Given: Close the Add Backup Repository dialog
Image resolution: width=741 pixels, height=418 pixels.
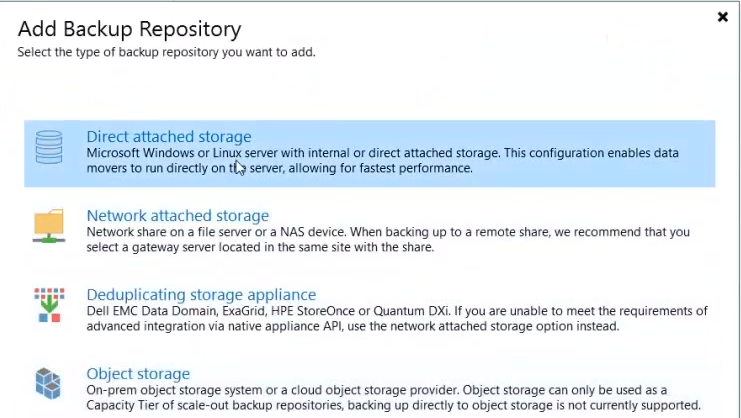Looking at the screenshot, I should (723, 17).
